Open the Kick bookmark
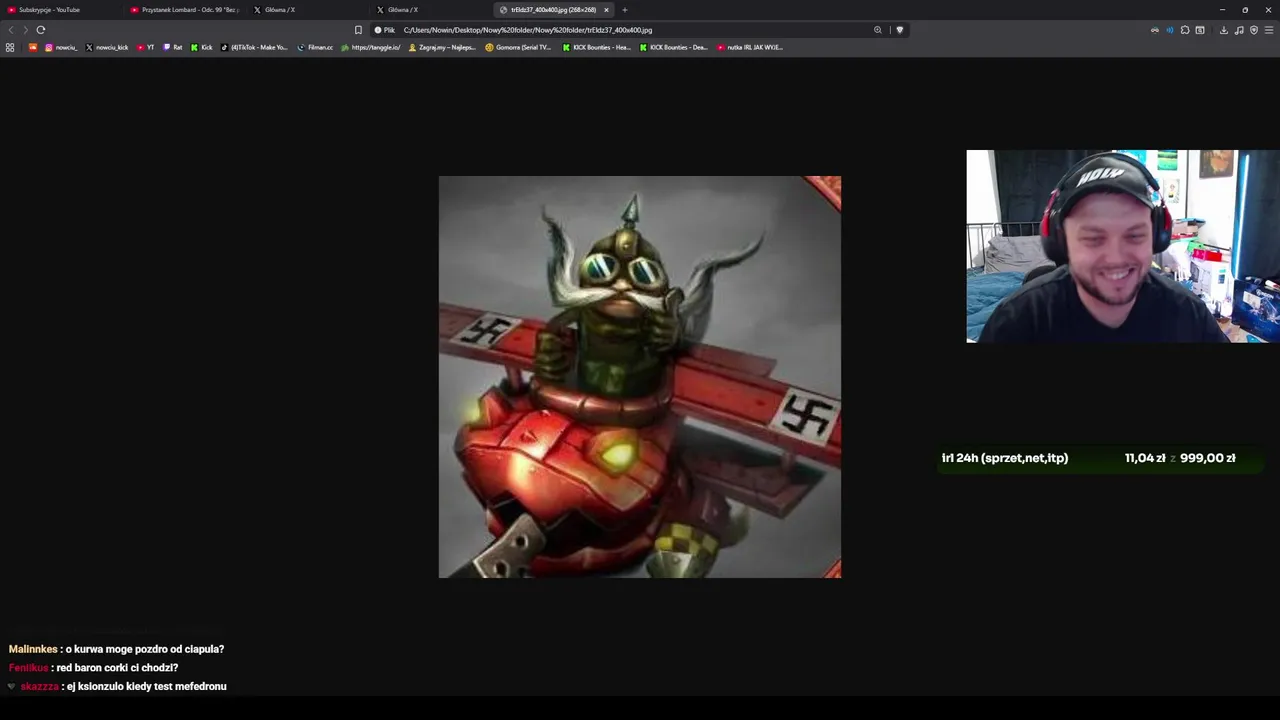The height and width of the screenshot is (720, 1280). [202, 47]
